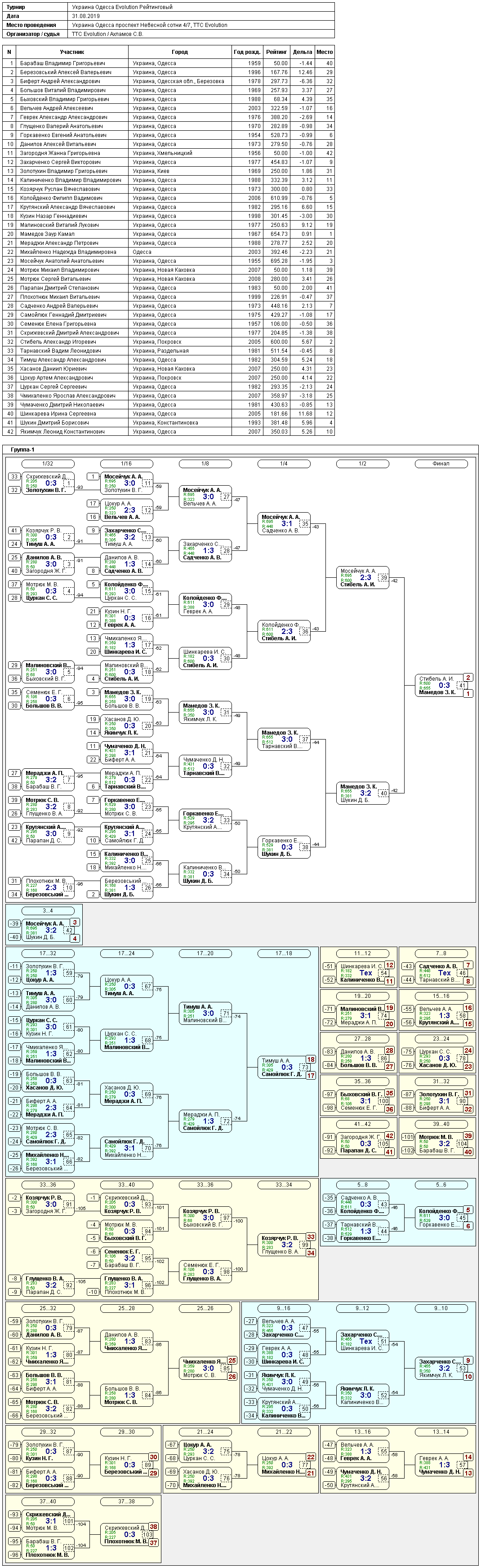Select row 'Горкавенко Евгений Анатольевич'
This screenshot has width=481, height=1568.
[169, 135]
